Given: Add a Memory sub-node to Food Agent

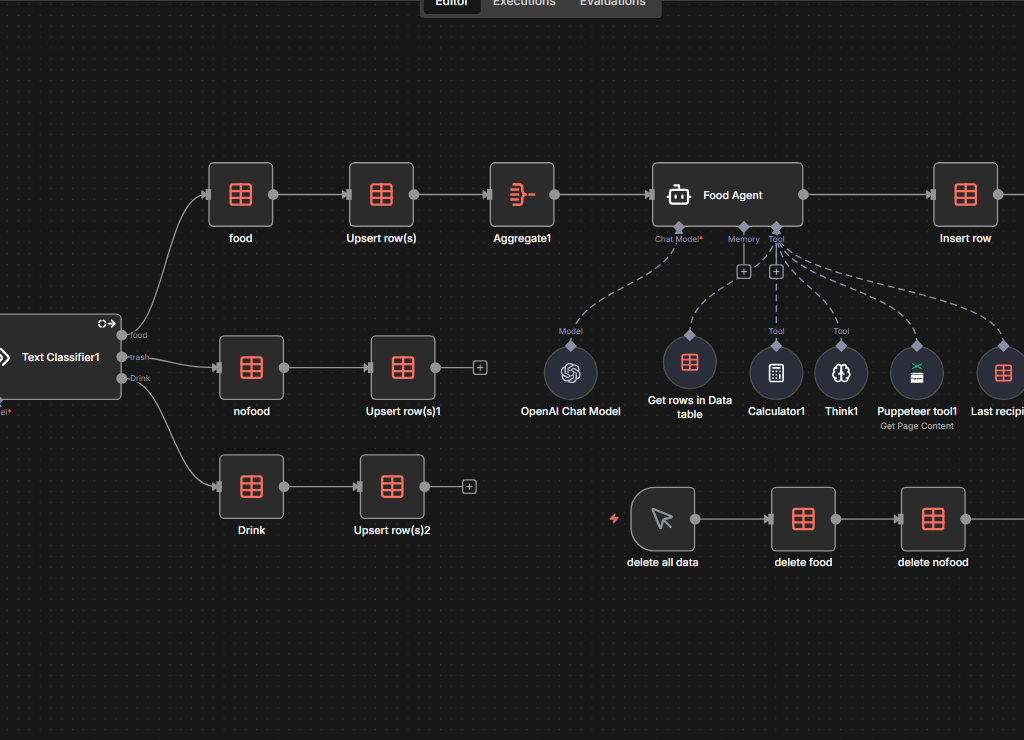Looking at the screenshot, I should click(743, 271).
